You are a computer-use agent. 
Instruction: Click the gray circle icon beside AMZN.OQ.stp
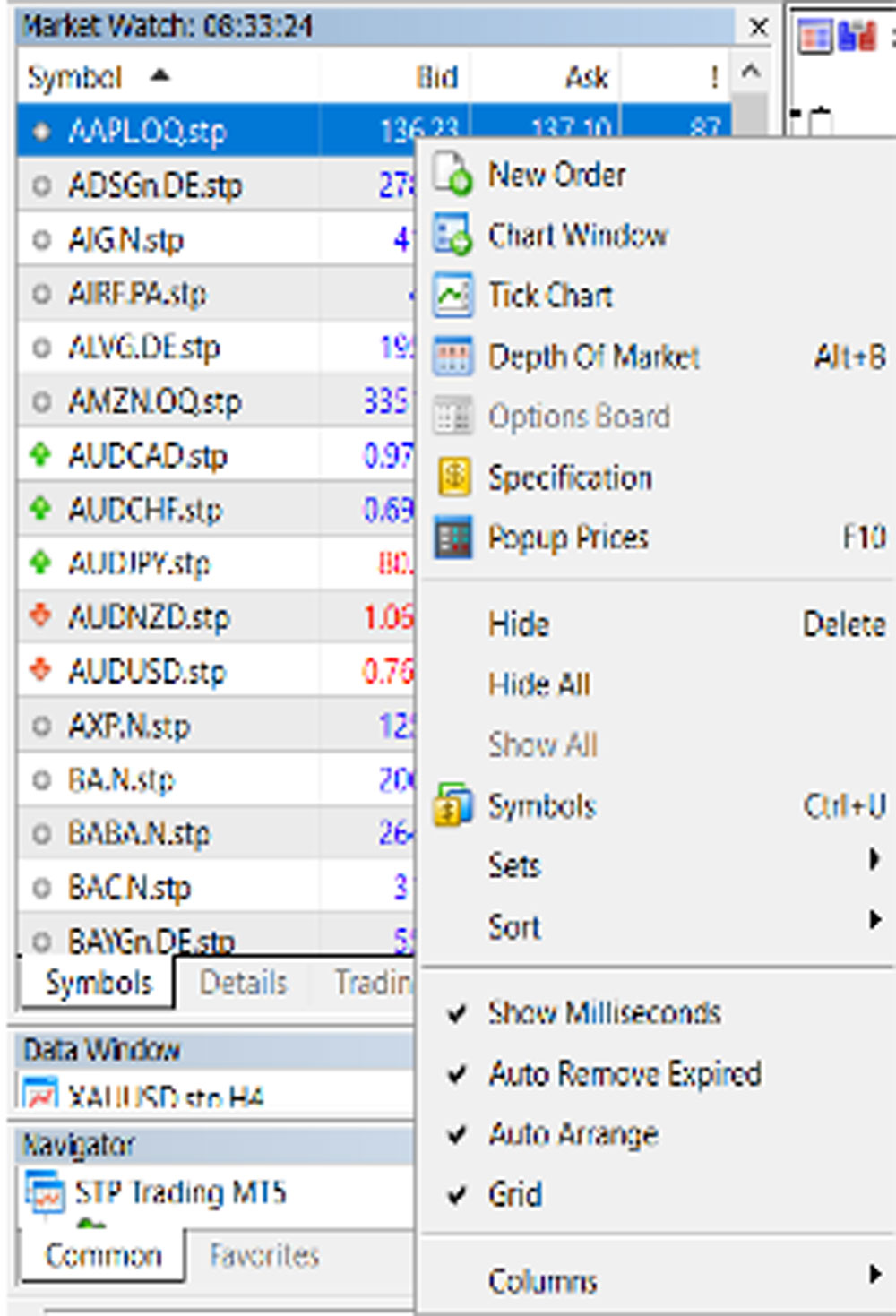[x=41, y=401]
